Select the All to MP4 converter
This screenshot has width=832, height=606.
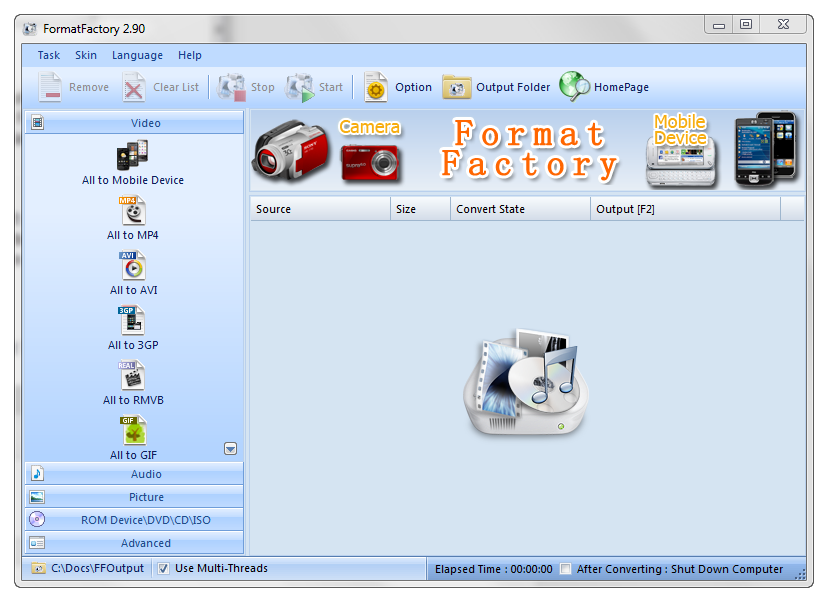133,218
